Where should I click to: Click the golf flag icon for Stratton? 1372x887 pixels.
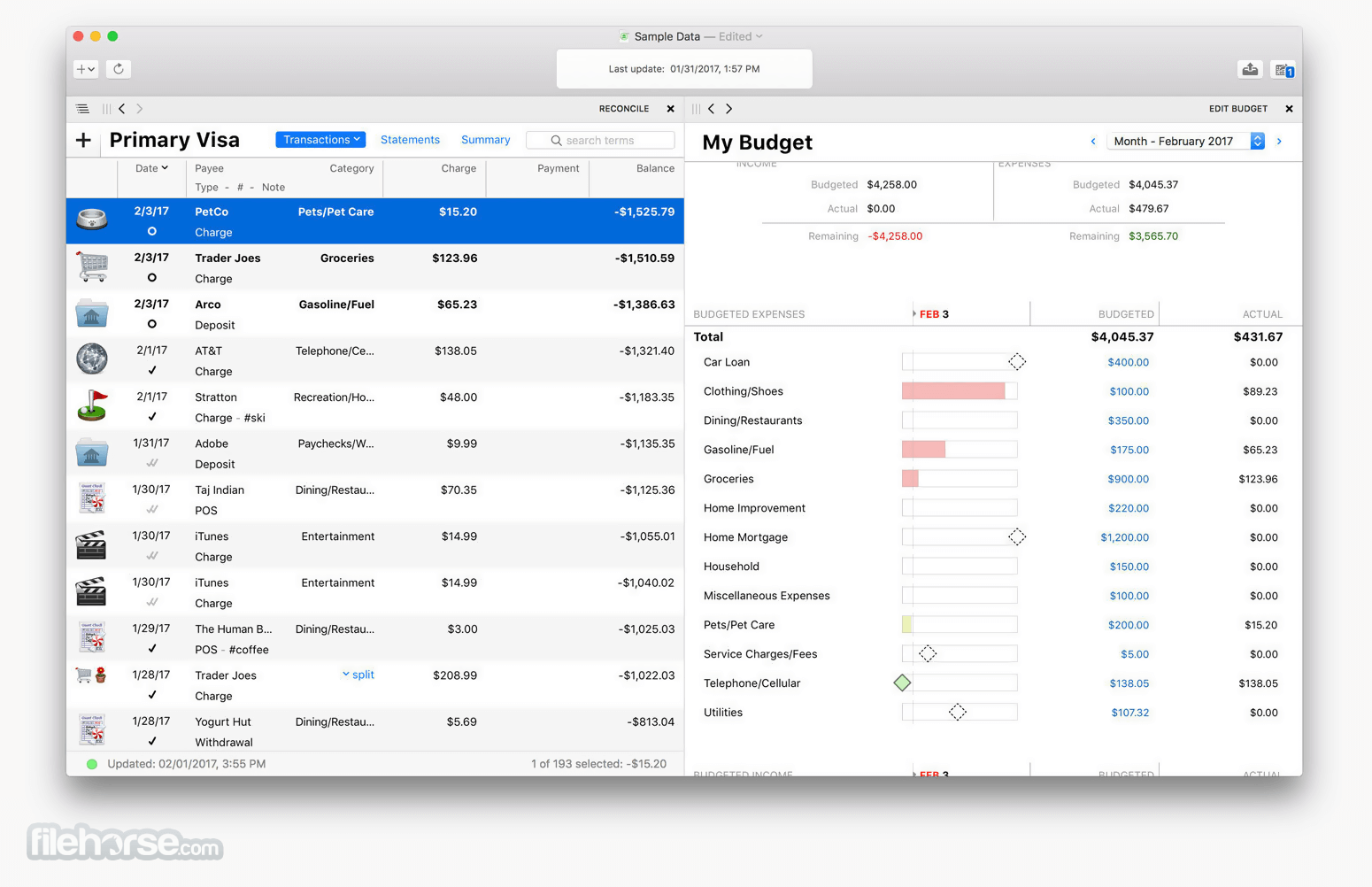[91, 405]
